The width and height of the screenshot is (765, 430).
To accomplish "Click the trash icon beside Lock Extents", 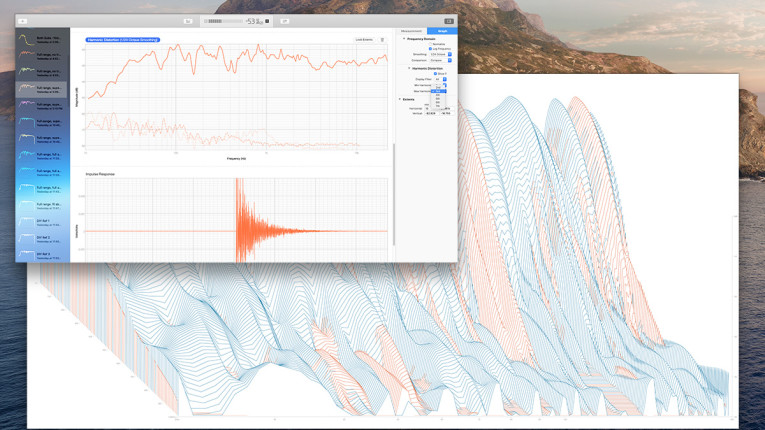I will 381,40.
